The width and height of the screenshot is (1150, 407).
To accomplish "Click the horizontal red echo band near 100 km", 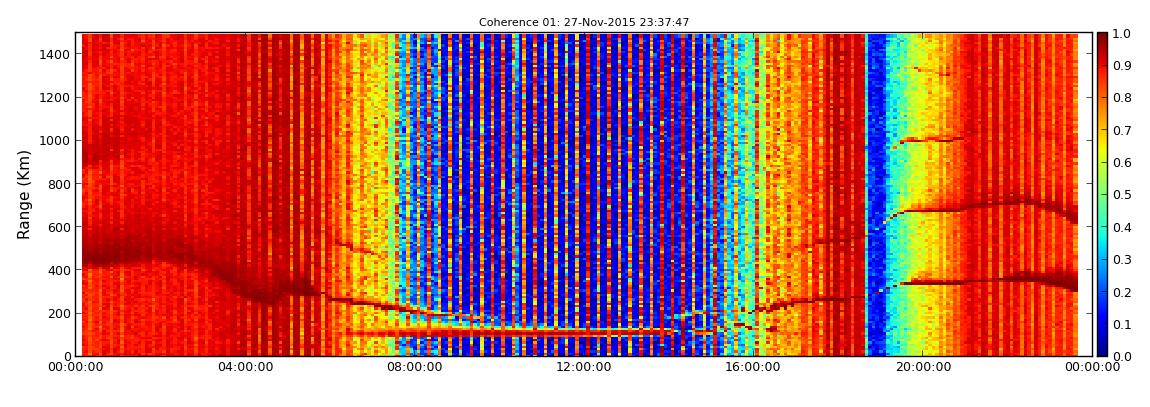I will (x=508, y=333).
